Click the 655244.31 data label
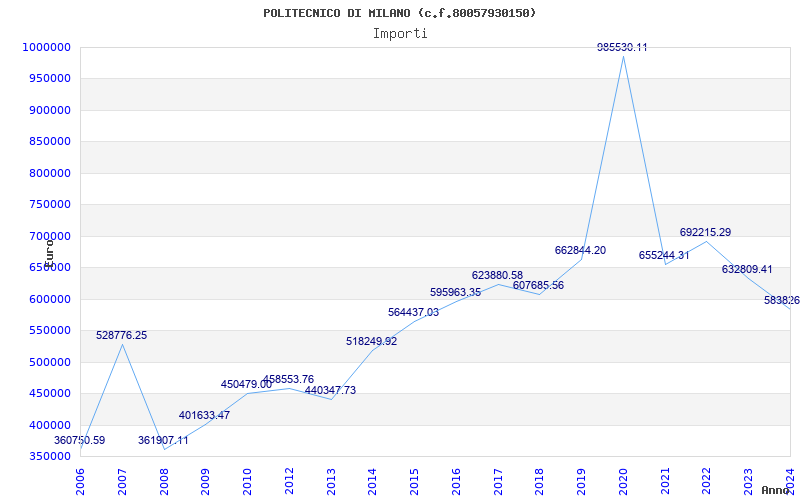The image size is (800, 500). [x=664, y=256]
